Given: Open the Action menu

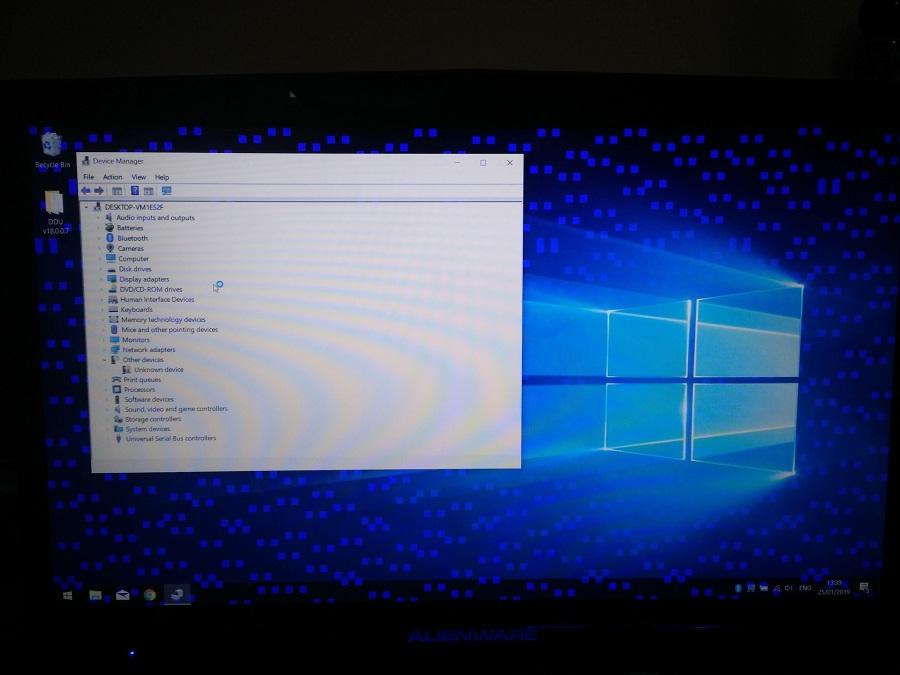Looking at the screenshot, I should [112, 177].
